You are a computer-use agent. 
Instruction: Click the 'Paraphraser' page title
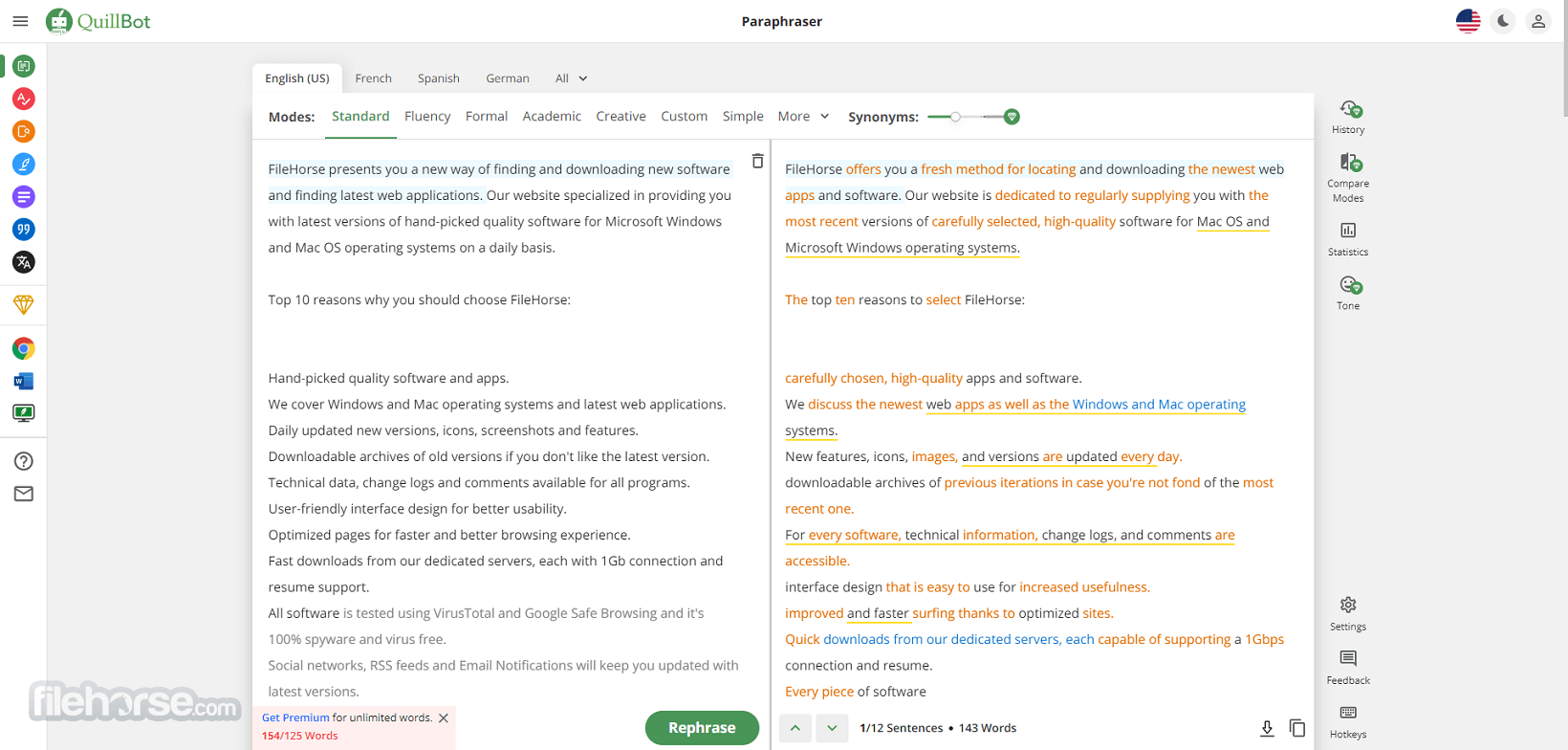782,21
